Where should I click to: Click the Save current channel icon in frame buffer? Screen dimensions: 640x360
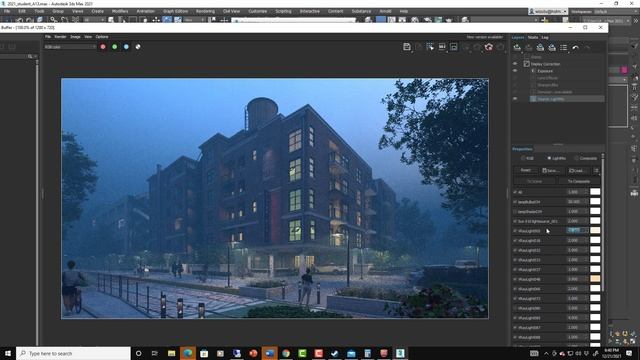(x=407, y=47)
